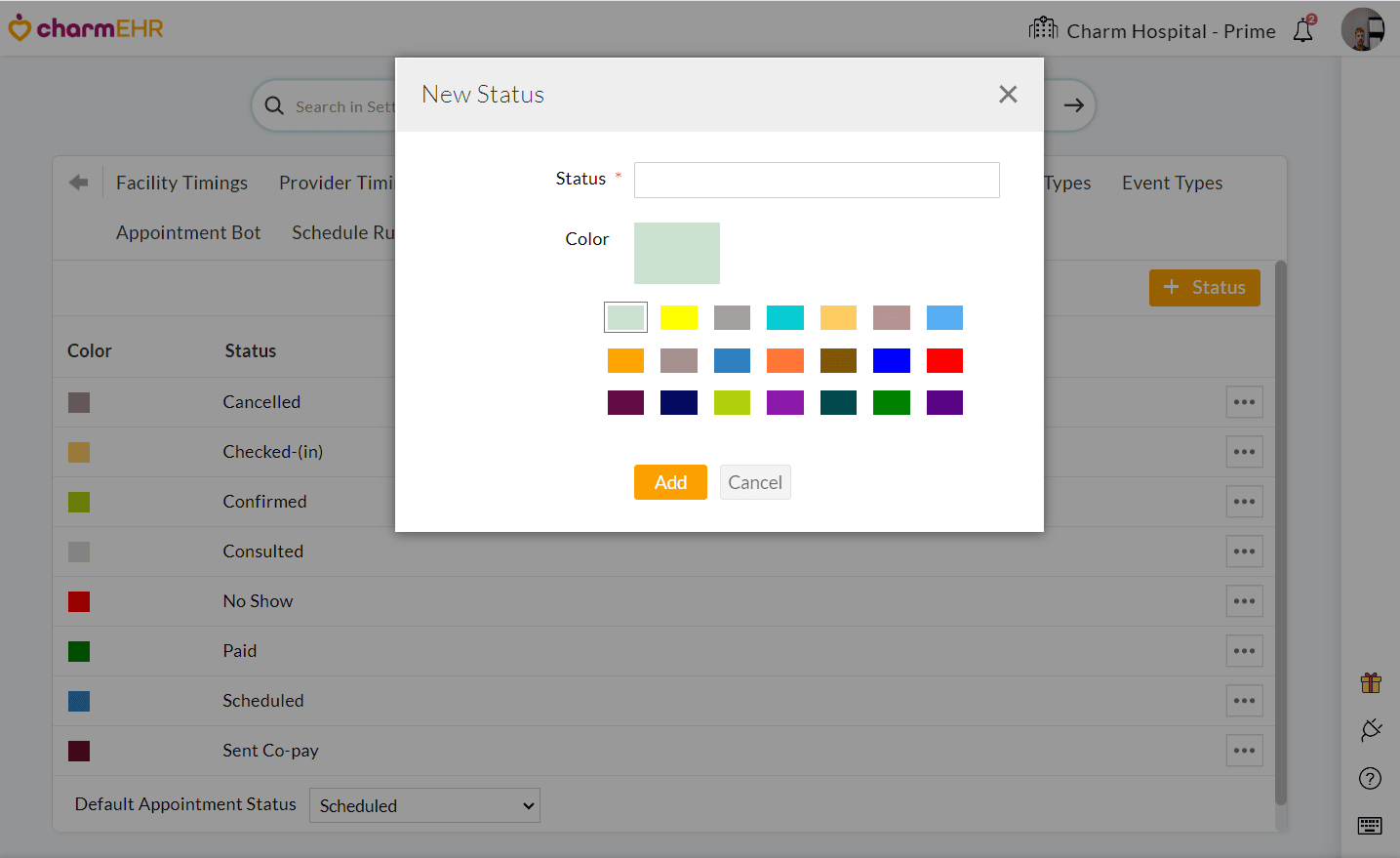Open the gift box icon in sidebar
The width and height of the screenshot is (1400, 858).
1371,682
